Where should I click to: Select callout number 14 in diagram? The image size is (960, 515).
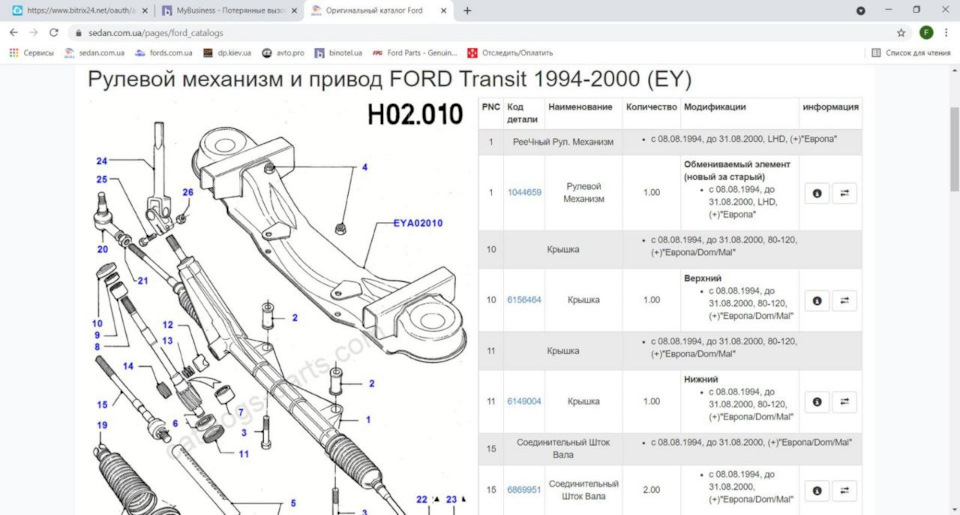click(x=128, y=366)
